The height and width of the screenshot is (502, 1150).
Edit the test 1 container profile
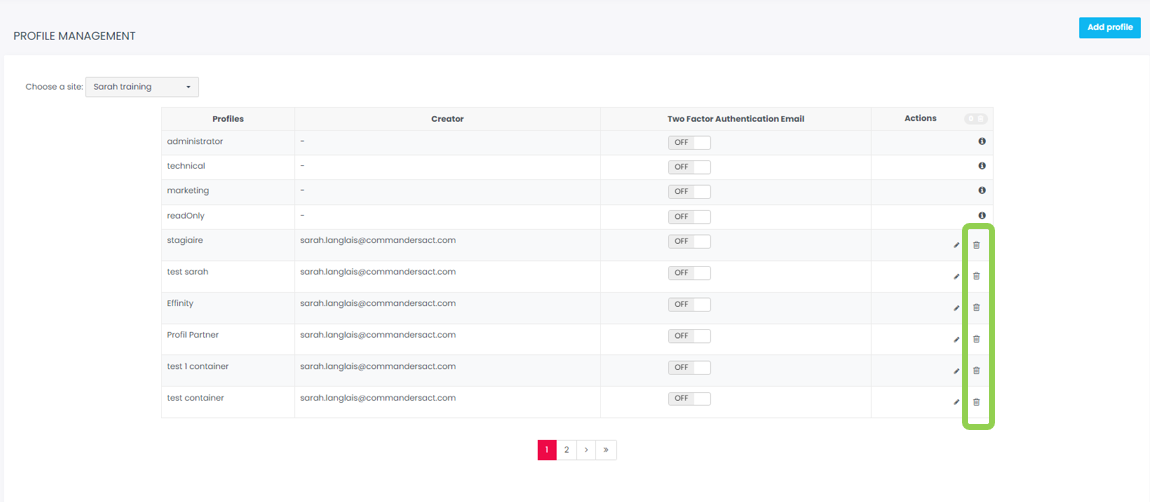[x=956, y=371]
